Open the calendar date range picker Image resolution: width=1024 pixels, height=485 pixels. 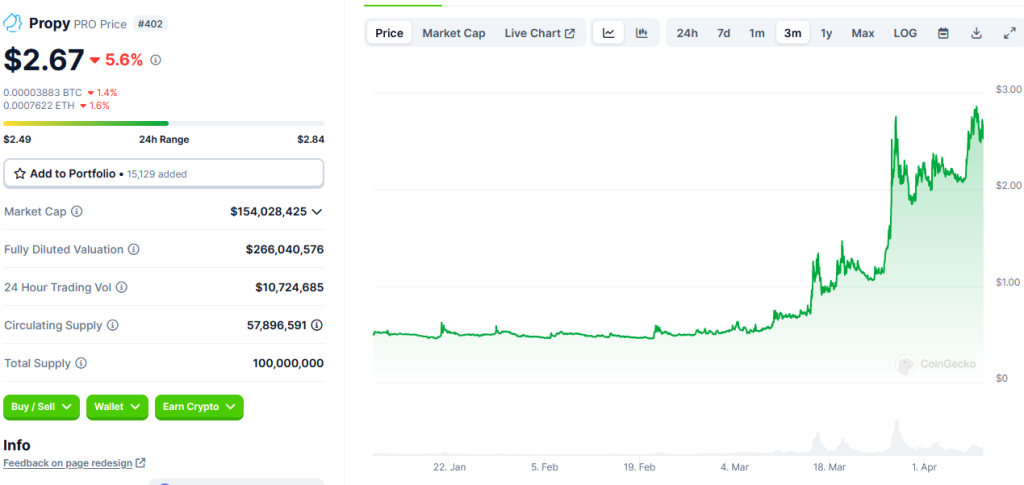click(x=943, y=33)
